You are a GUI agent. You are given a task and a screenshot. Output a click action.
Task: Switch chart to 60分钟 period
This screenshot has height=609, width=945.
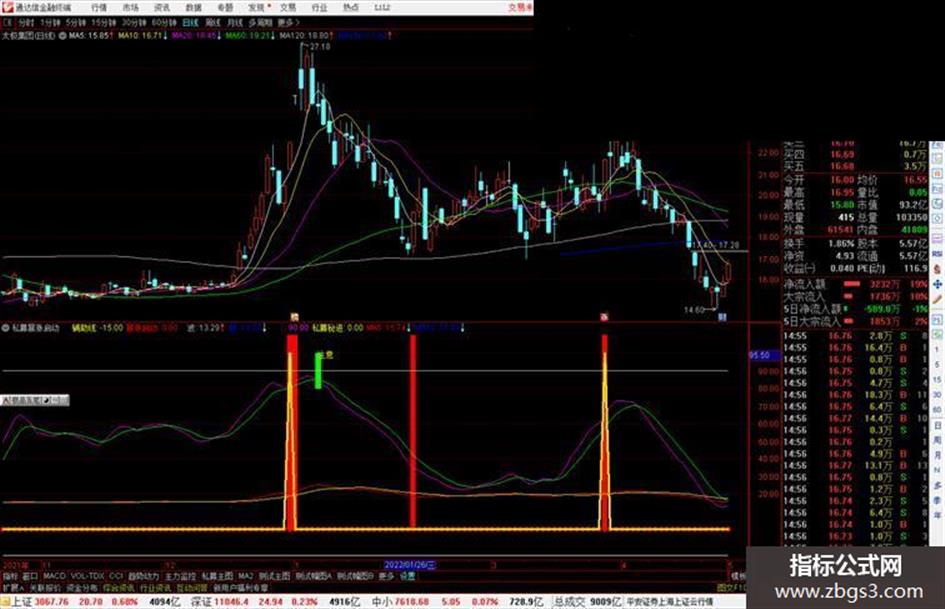164,22
